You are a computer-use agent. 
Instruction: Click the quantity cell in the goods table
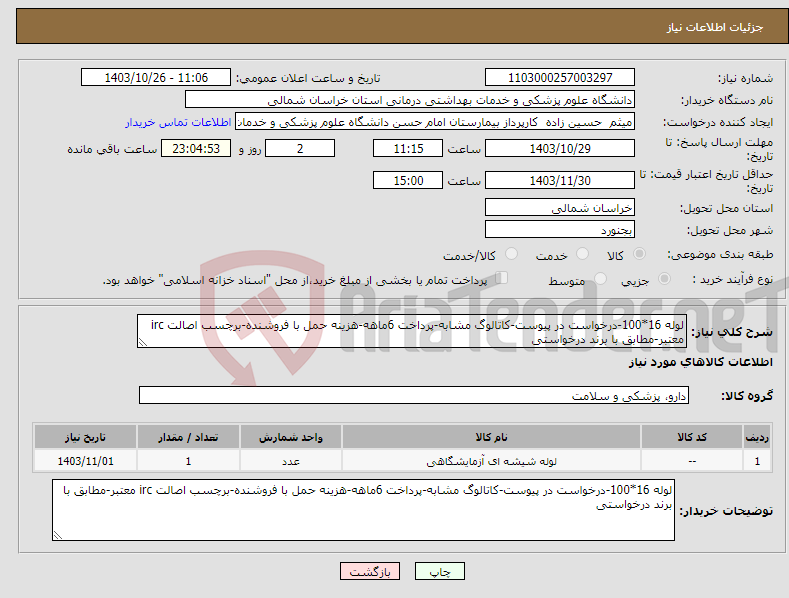click(x=188, y=461)
